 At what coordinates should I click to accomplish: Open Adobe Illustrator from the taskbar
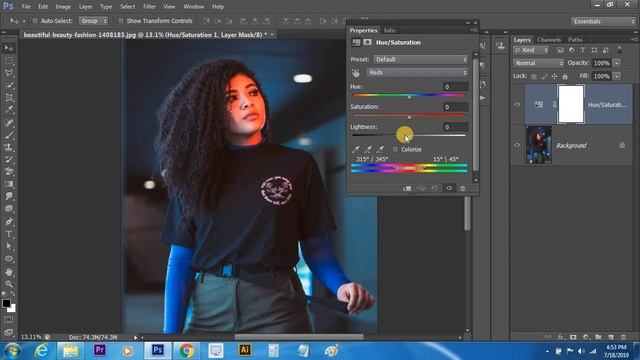245,350
